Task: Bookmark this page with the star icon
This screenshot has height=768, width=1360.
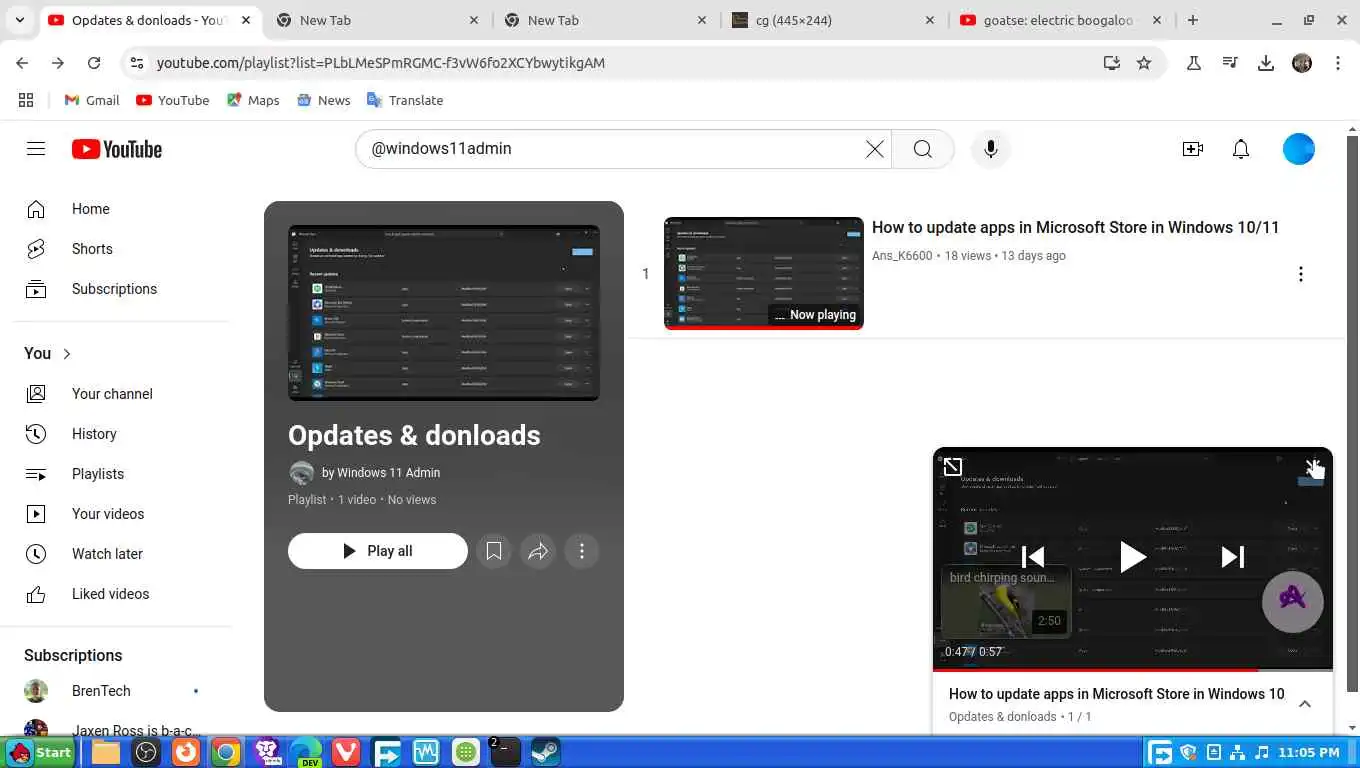Action: point(1144,63)
